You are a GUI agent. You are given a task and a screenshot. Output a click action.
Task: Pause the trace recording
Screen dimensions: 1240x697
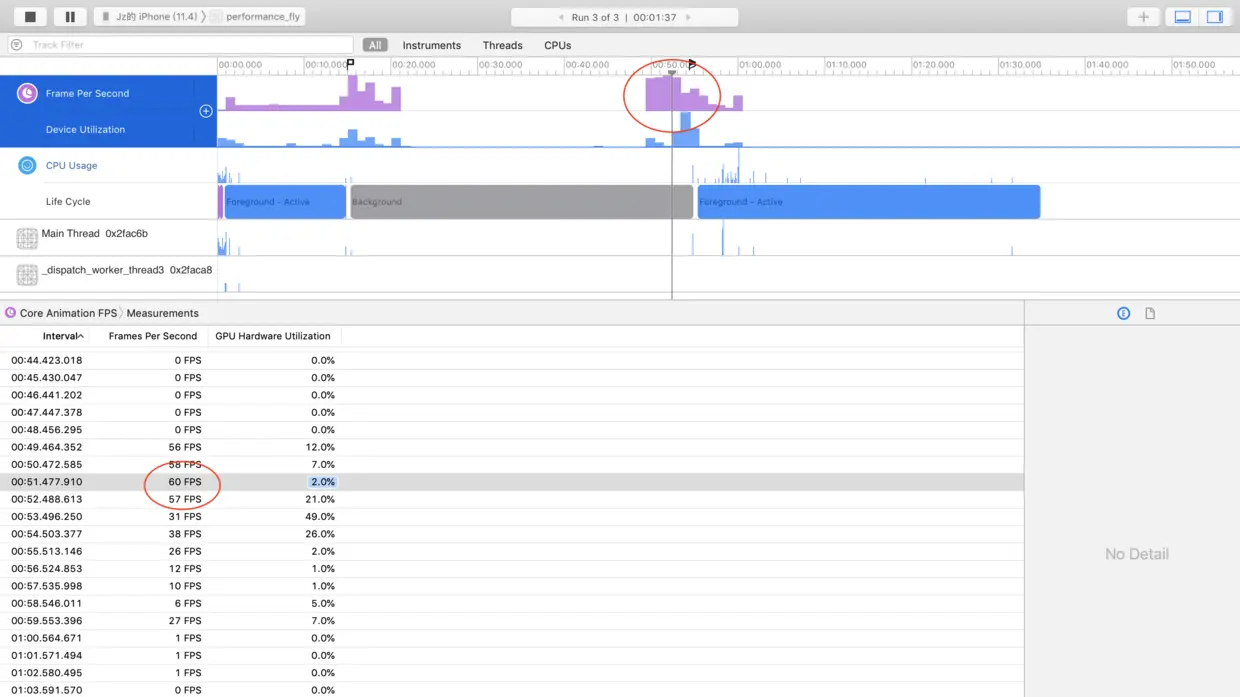[x=70, y=17]
